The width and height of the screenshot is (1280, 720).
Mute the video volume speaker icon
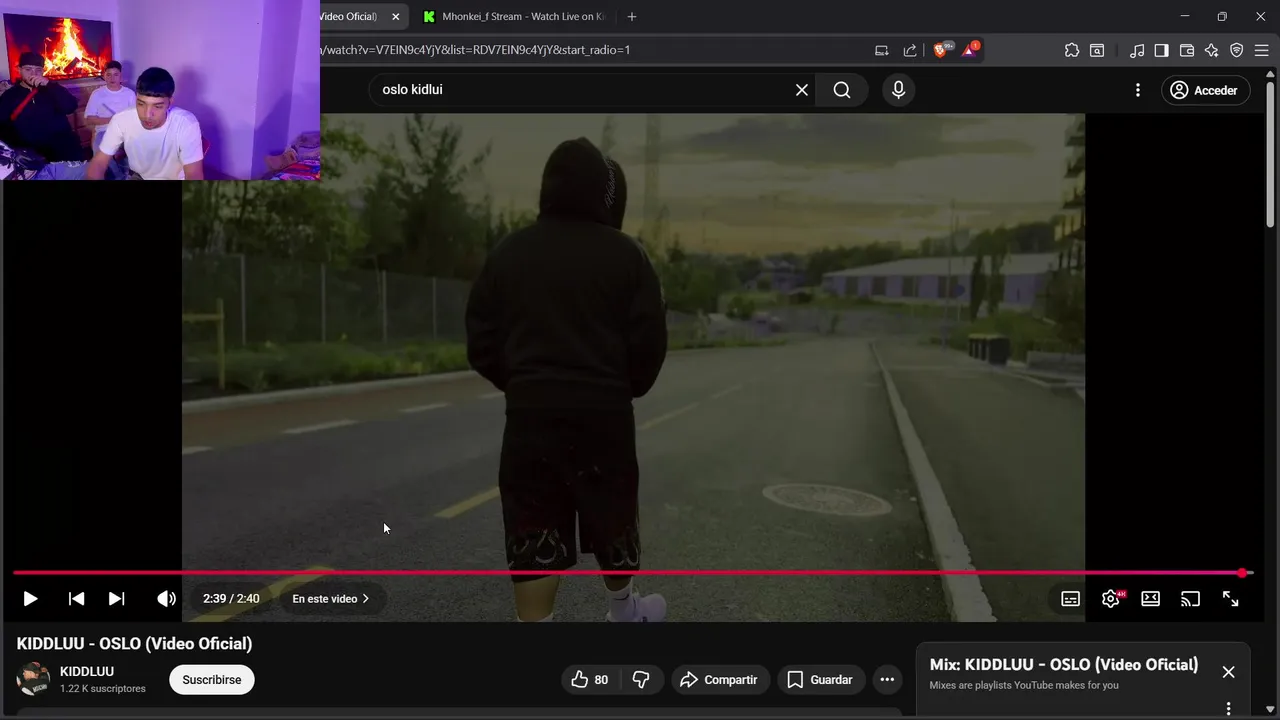166,599
